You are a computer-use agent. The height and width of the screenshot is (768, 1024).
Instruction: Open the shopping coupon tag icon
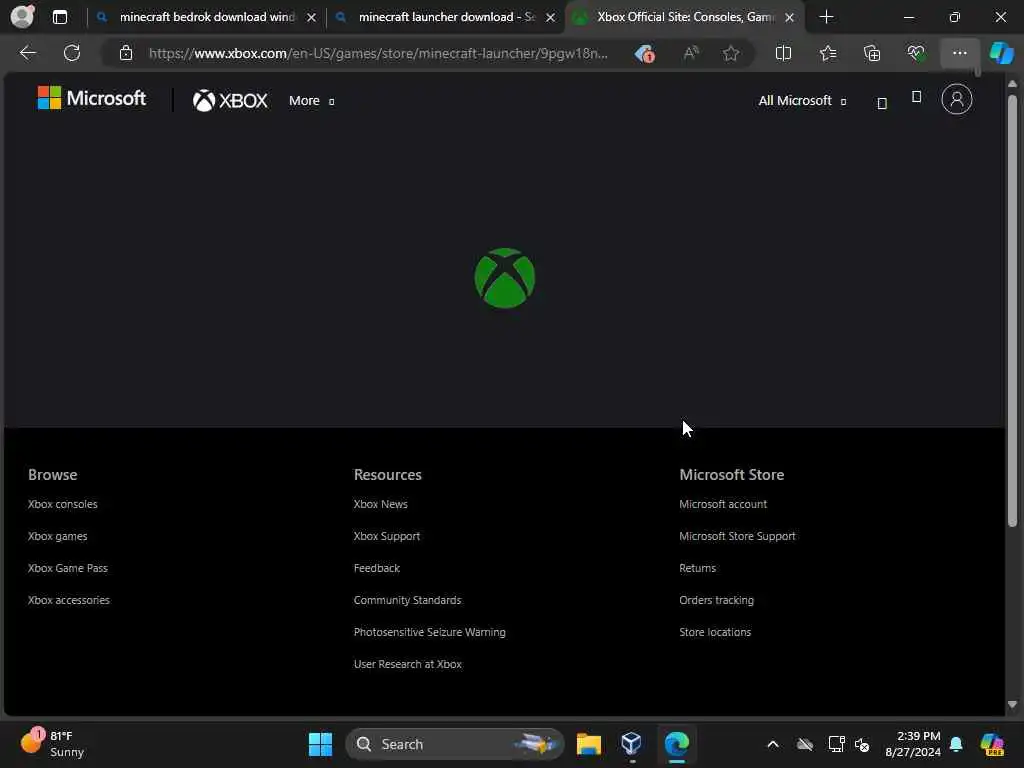645,54
